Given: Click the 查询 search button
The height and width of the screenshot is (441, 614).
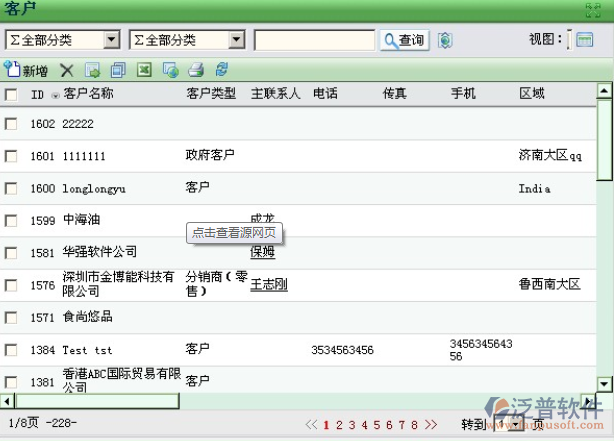Looking at the screenshot, I should 405,40.
